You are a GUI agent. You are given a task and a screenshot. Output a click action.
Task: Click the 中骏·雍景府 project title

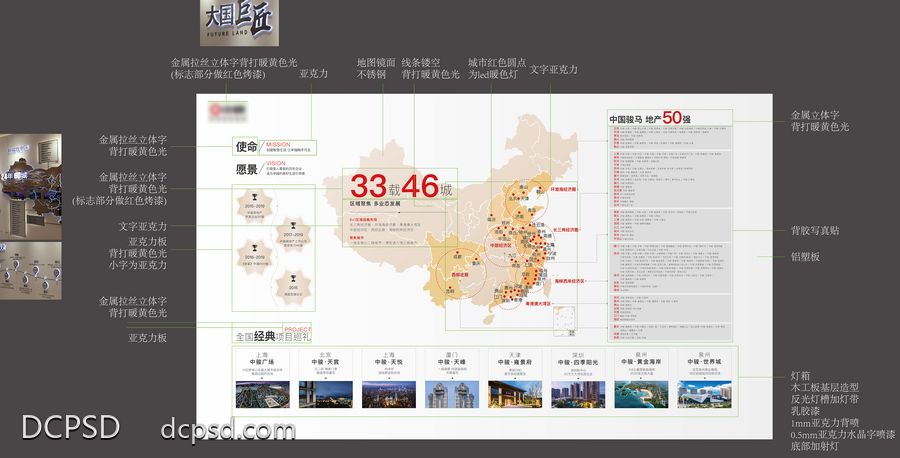[x=515, y=362]
